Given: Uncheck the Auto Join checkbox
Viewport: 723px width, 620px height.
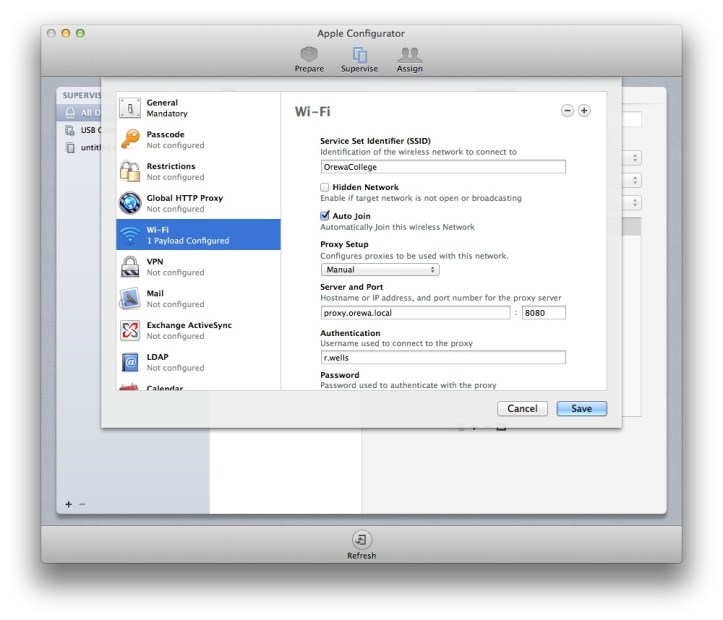Looking at the screenshot, I should [325, 216].
